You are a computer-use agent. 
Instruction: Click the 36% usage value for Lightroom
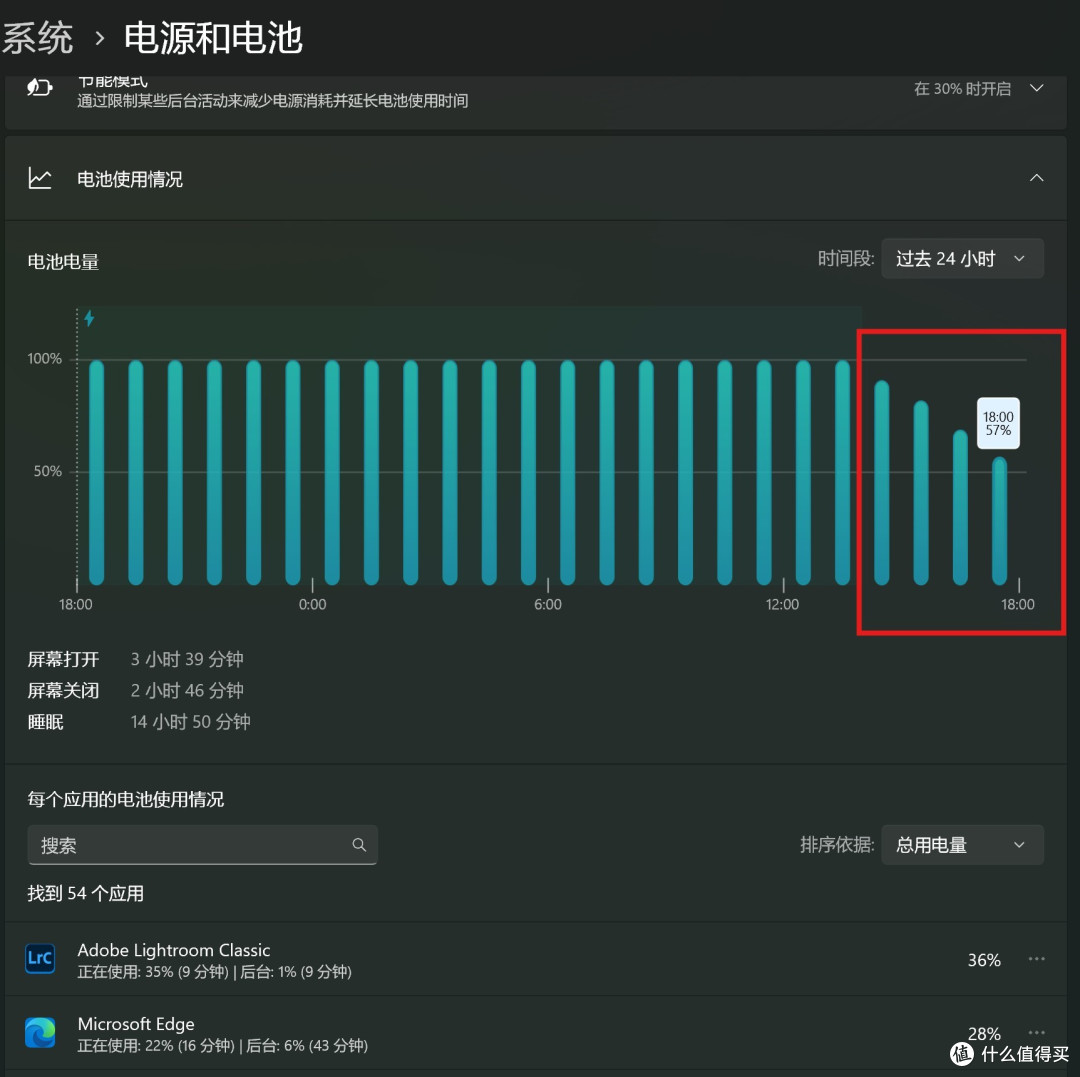984,960
